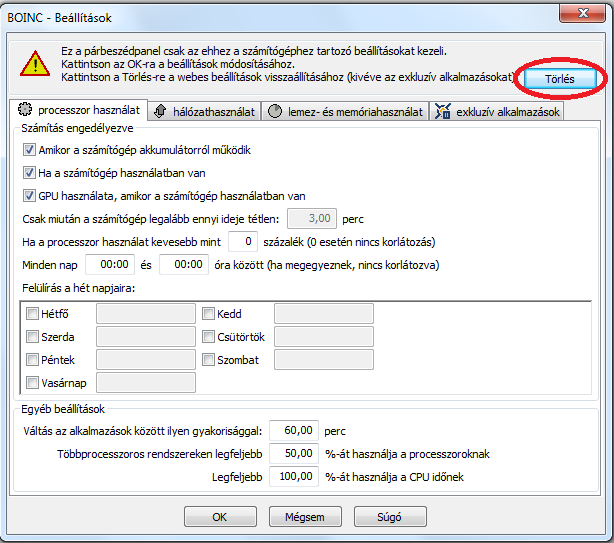Click the first 00:00 daily start time field

click(x=110, y=265)
